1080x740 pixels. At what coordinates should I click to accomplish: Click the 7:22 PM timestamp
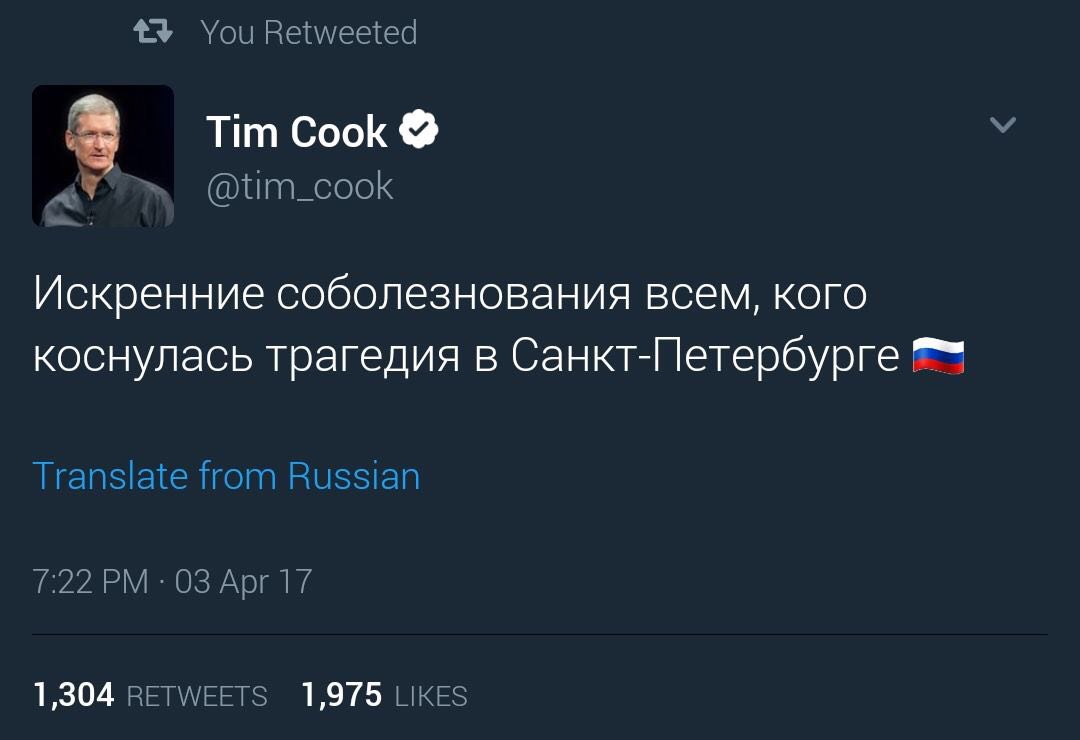pos(90,581)
